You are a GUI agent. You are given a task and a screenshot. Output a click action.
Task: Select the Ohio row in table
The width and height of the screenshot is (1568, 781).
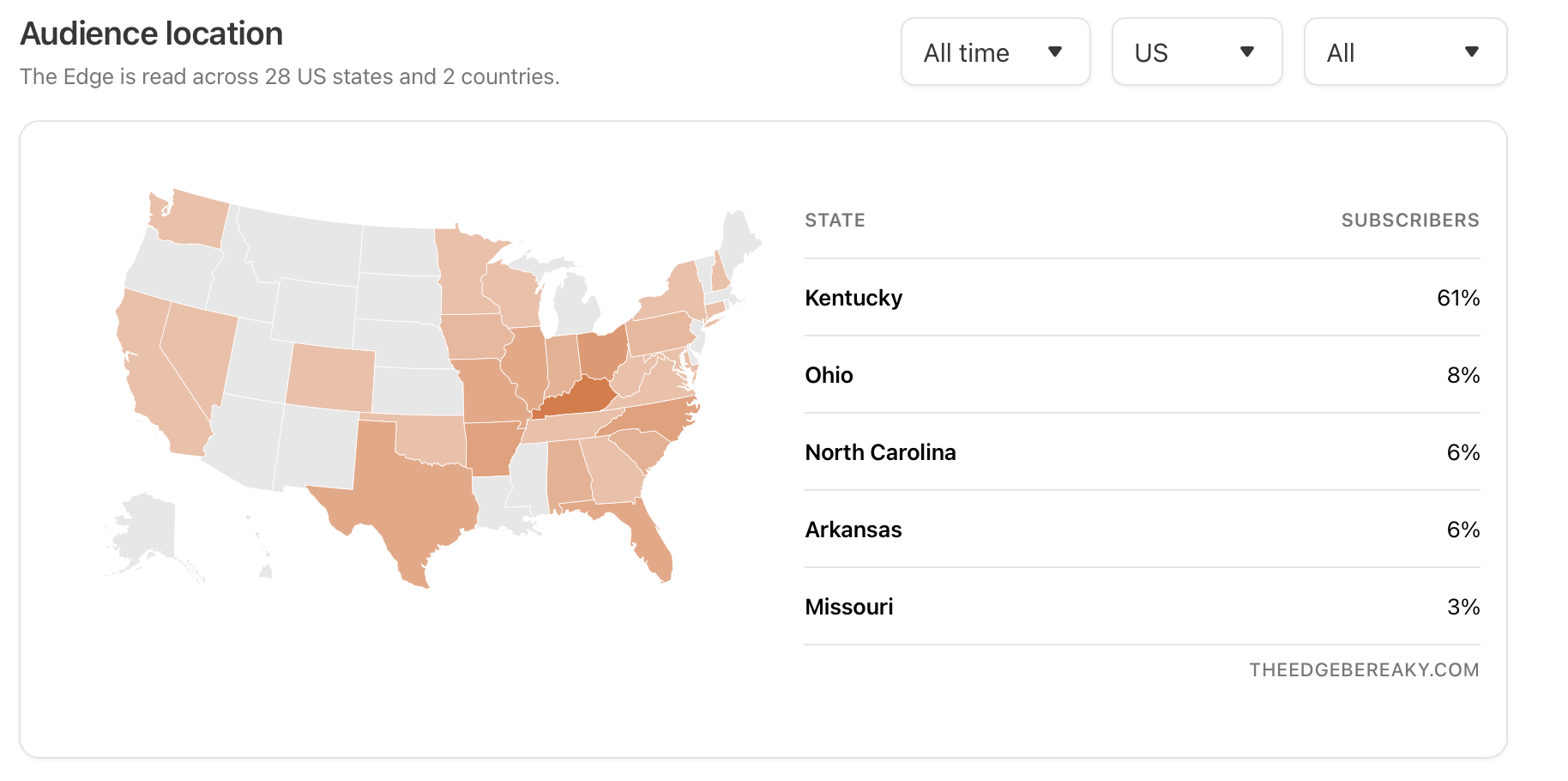click(1143, 375)
